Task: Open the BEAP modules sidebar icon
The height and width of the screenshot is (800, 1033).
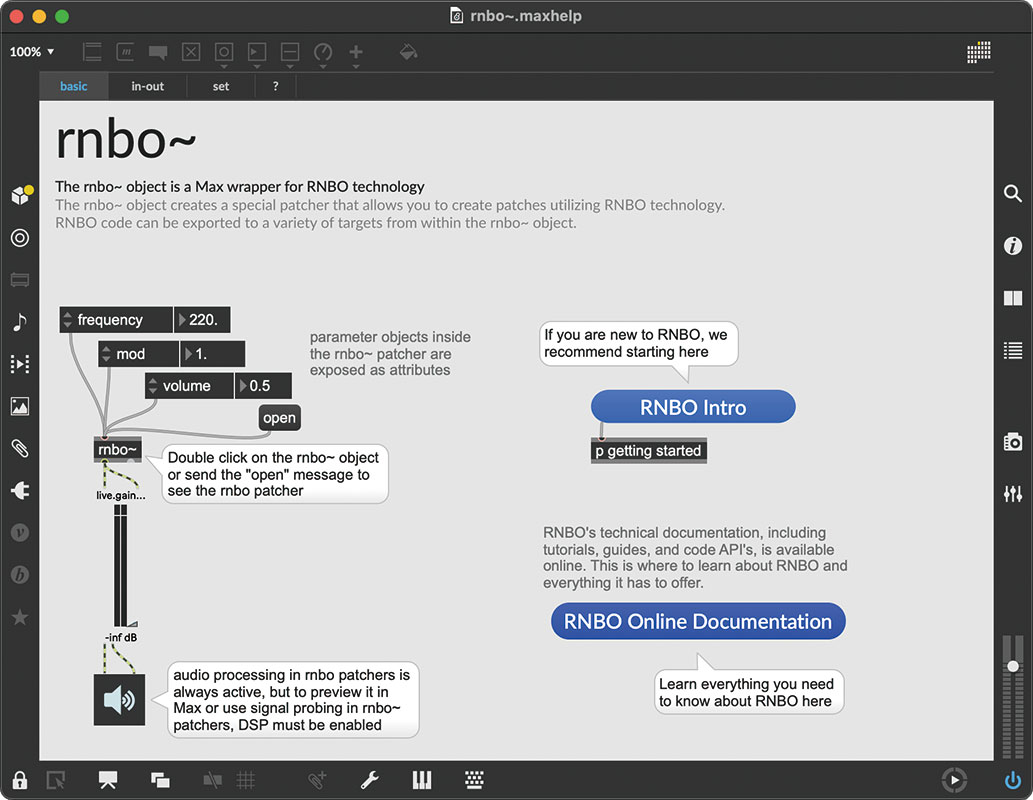Action: [x=20, y=575]
